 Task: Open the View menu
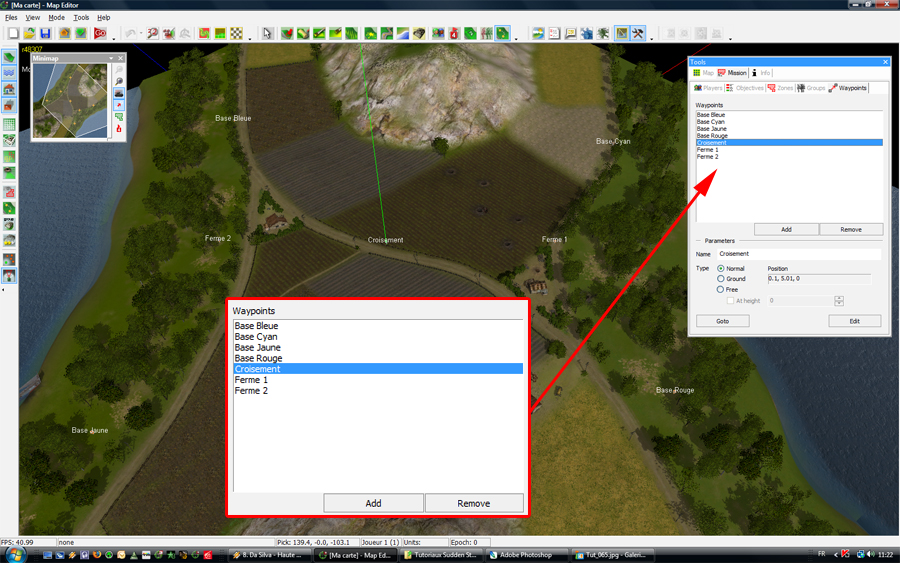coord(33,18)
